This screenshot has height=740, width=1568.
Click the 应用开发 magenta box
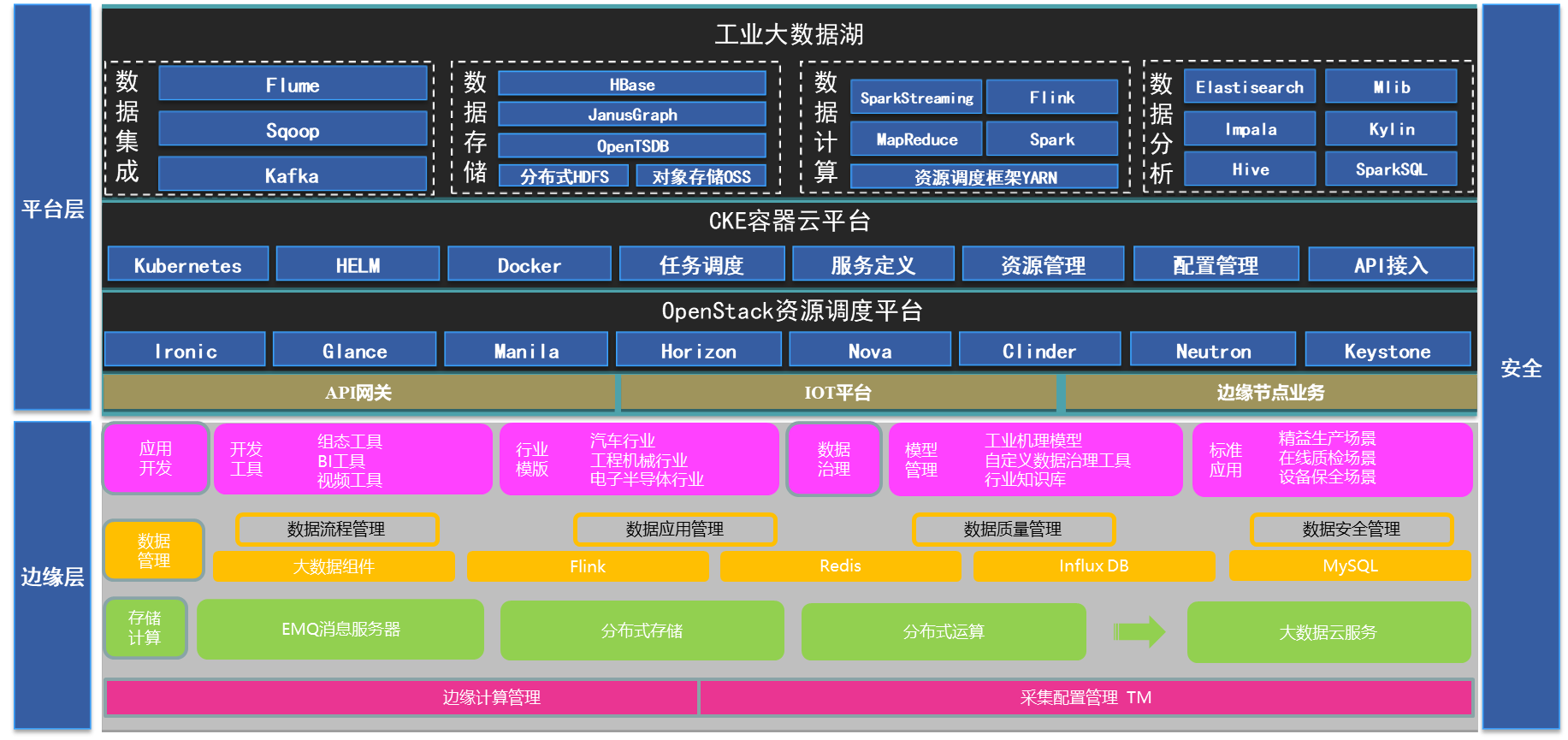coord(156,459)
